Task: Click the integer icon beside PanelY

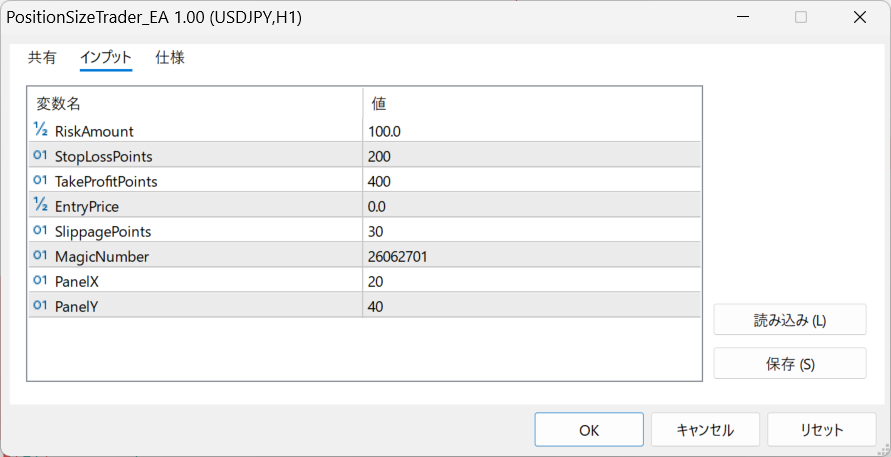Action: point(40,305)
